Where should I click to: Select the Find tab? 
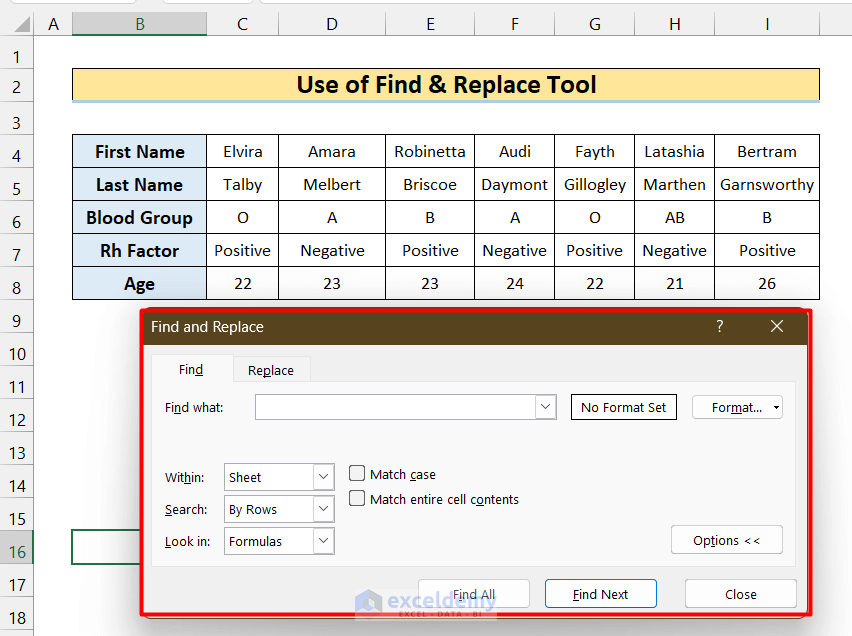[191, 370]
